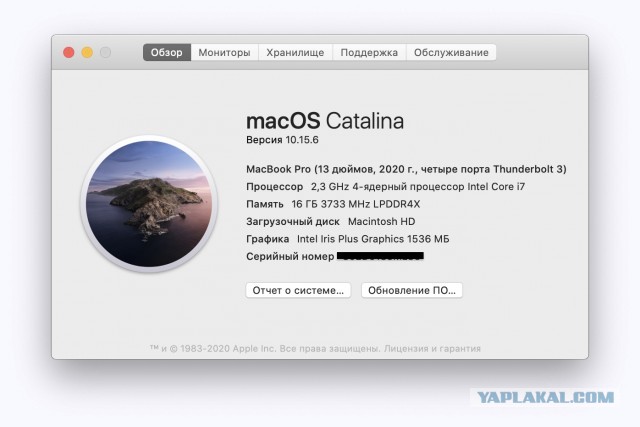The height and width of the screenshot is (427, 640).
Task: Minimize window with yellow button
Action: point(87,53)
